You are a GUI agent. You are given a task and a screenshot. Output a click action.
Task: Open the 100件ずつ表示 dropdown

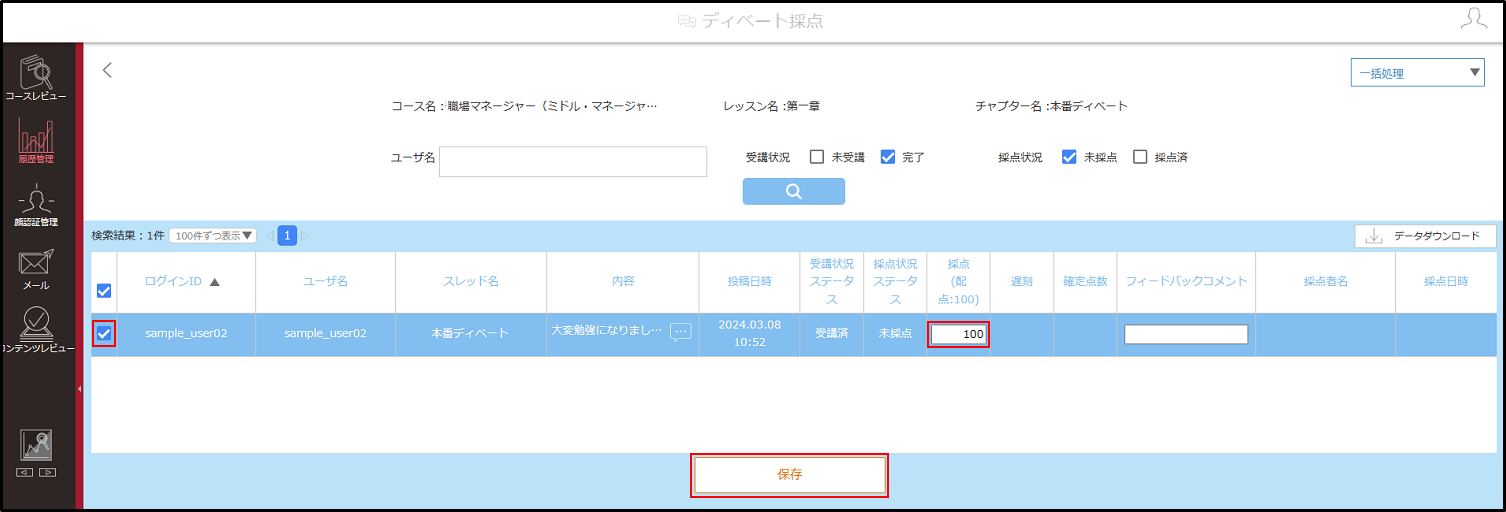pos(213,236)
